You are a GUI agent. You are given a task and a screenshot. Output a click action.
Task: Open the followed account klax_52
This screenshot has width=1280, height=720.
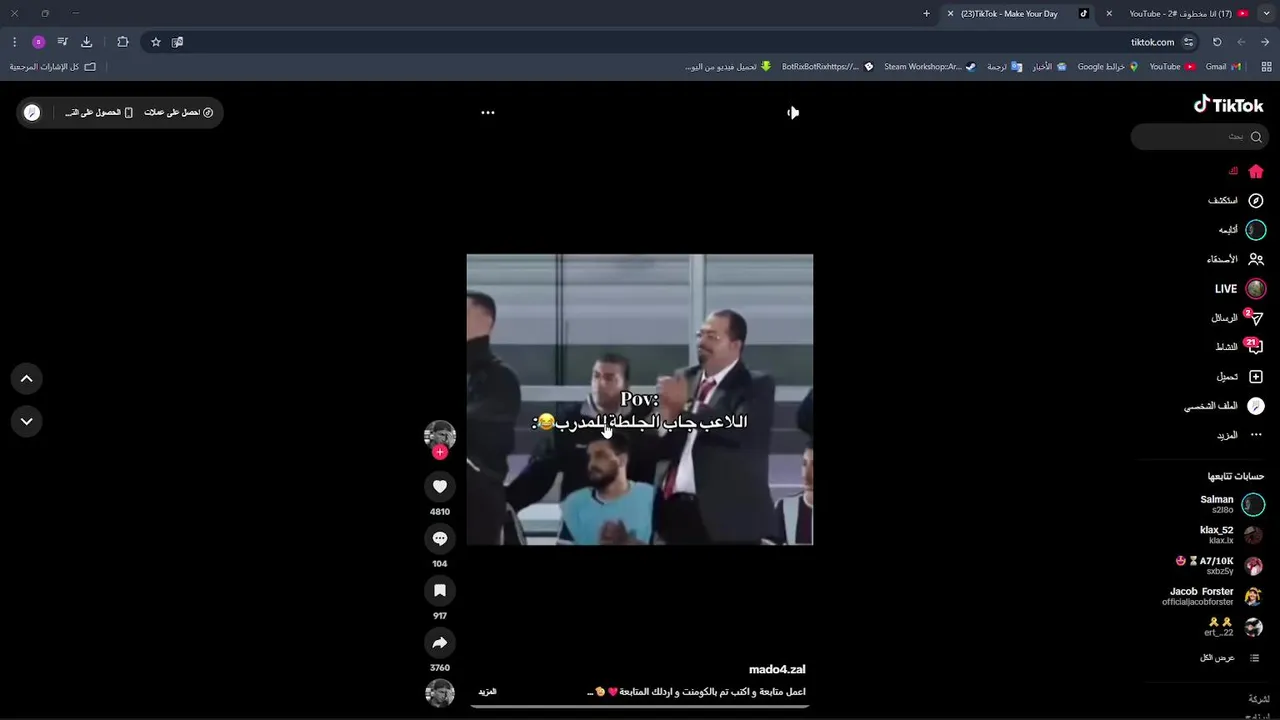1231,535
